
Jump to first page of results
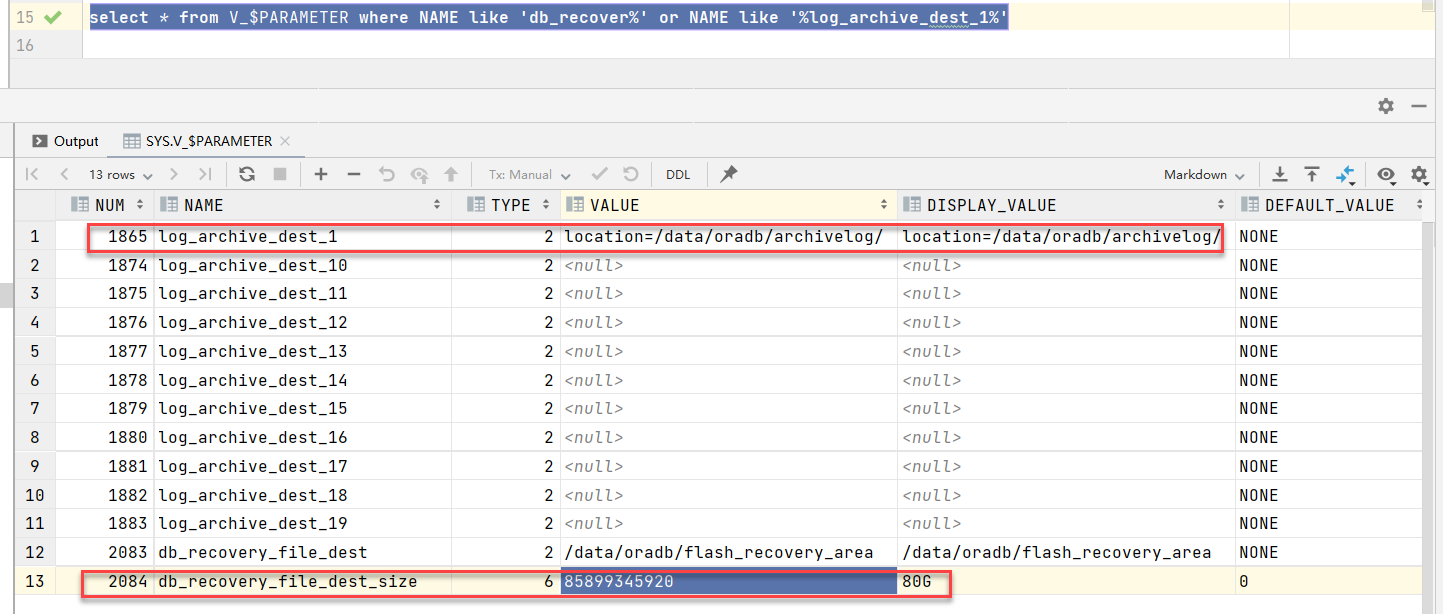[x=32, y=174]
